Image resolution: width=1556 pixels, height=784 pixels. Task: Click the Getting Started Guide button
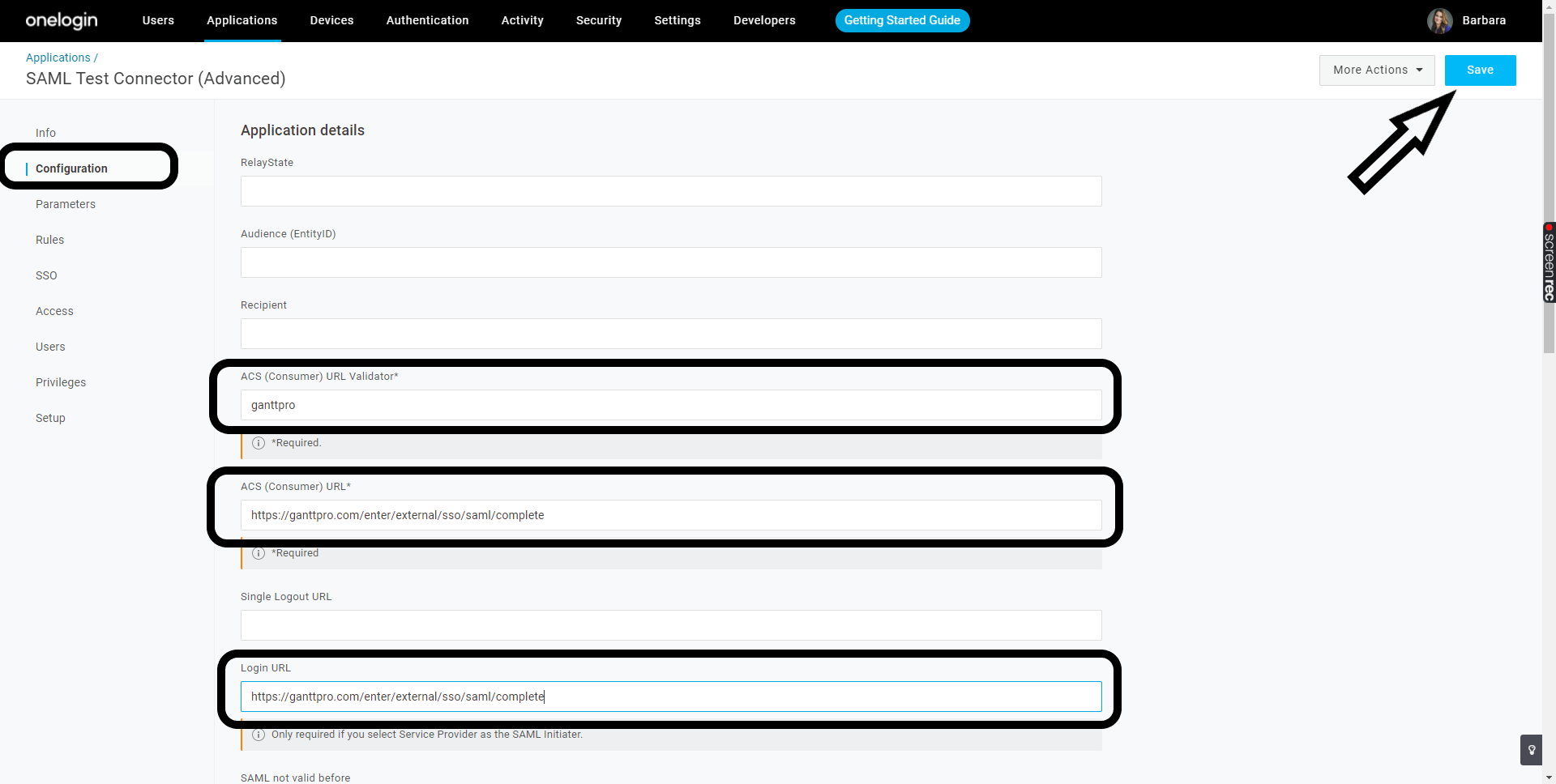pyautogui.click(x=902, y=20)
